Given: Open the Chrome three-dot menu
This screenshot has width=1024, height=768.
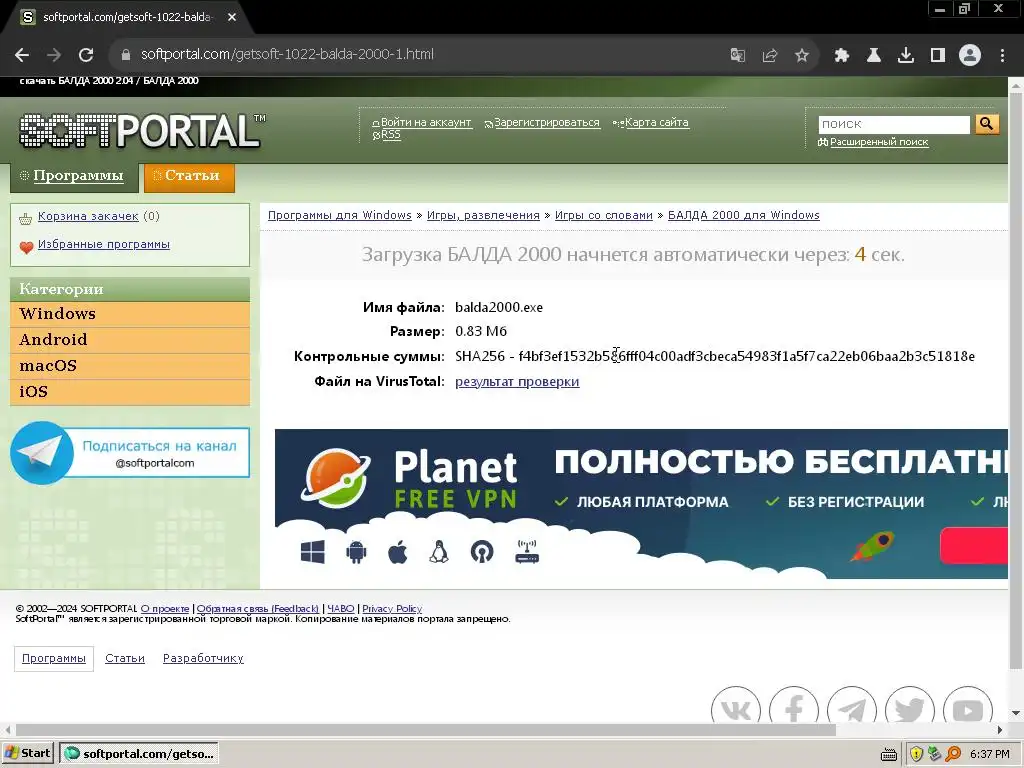Looking at the screenshot, I should 1002,56.
